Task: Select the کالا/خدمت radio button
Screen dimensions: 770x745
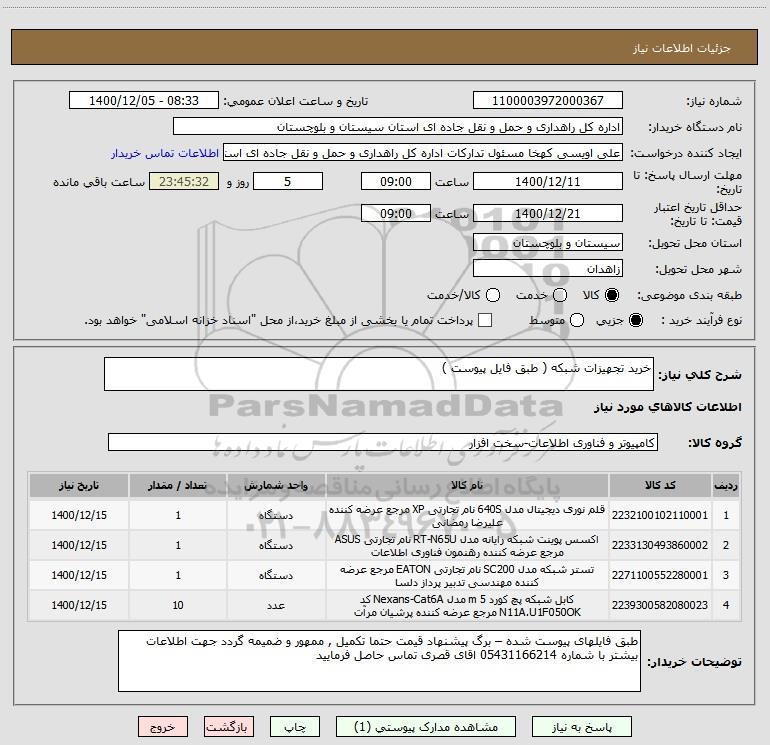Action: 493,295
